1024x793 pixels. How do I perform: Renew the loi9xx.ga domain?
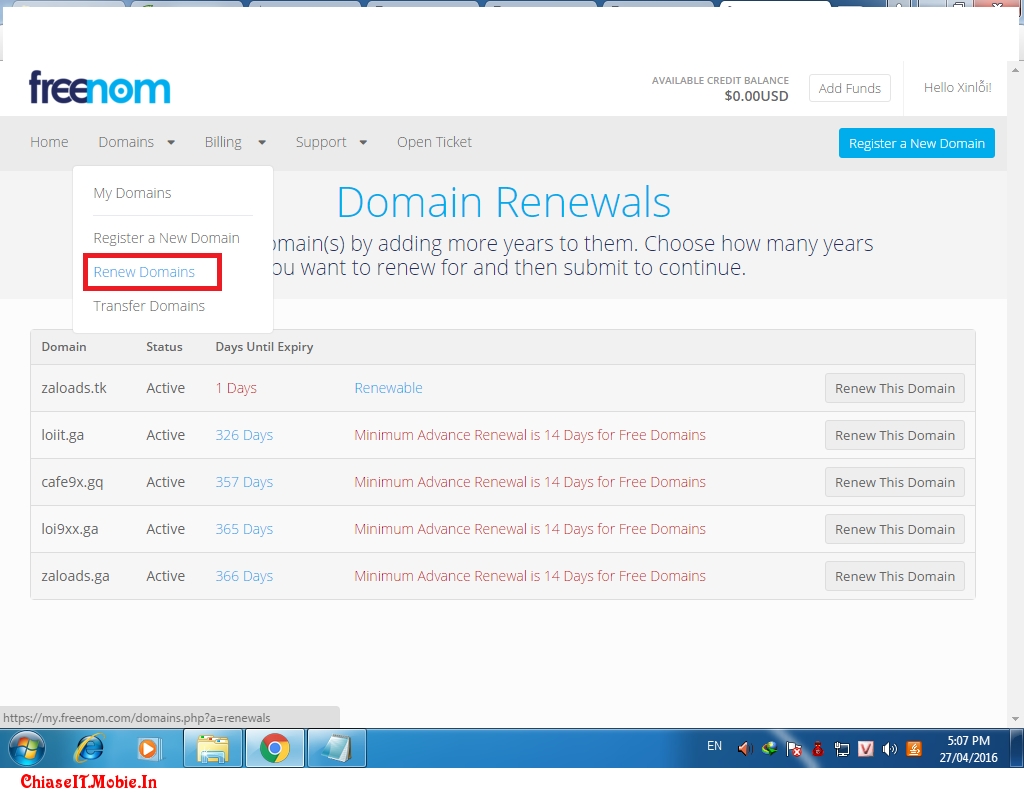pos(895,529)
